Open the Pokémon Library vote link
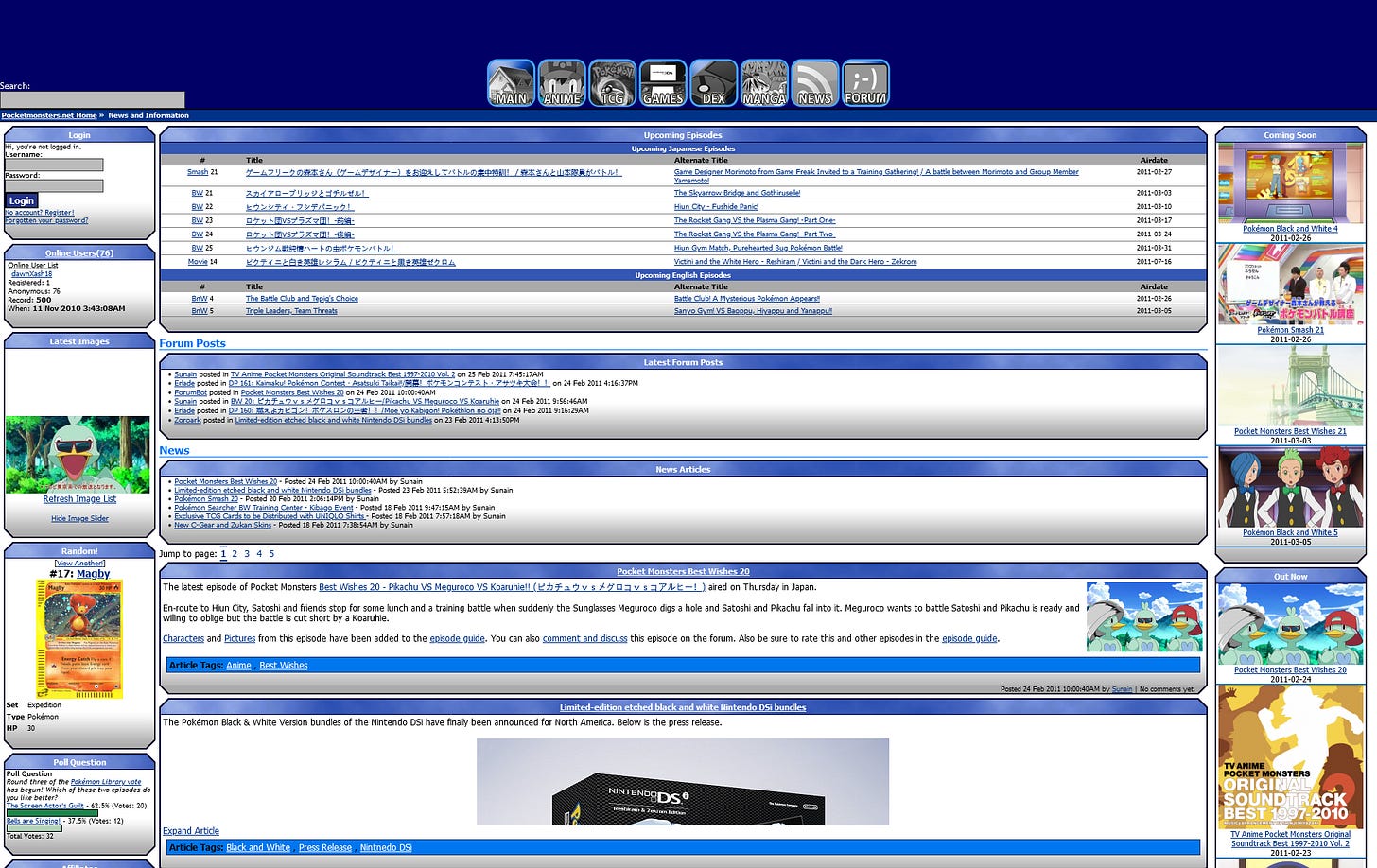The height and width of the screenshot is (868, 1377). click(x=106, y=782)
